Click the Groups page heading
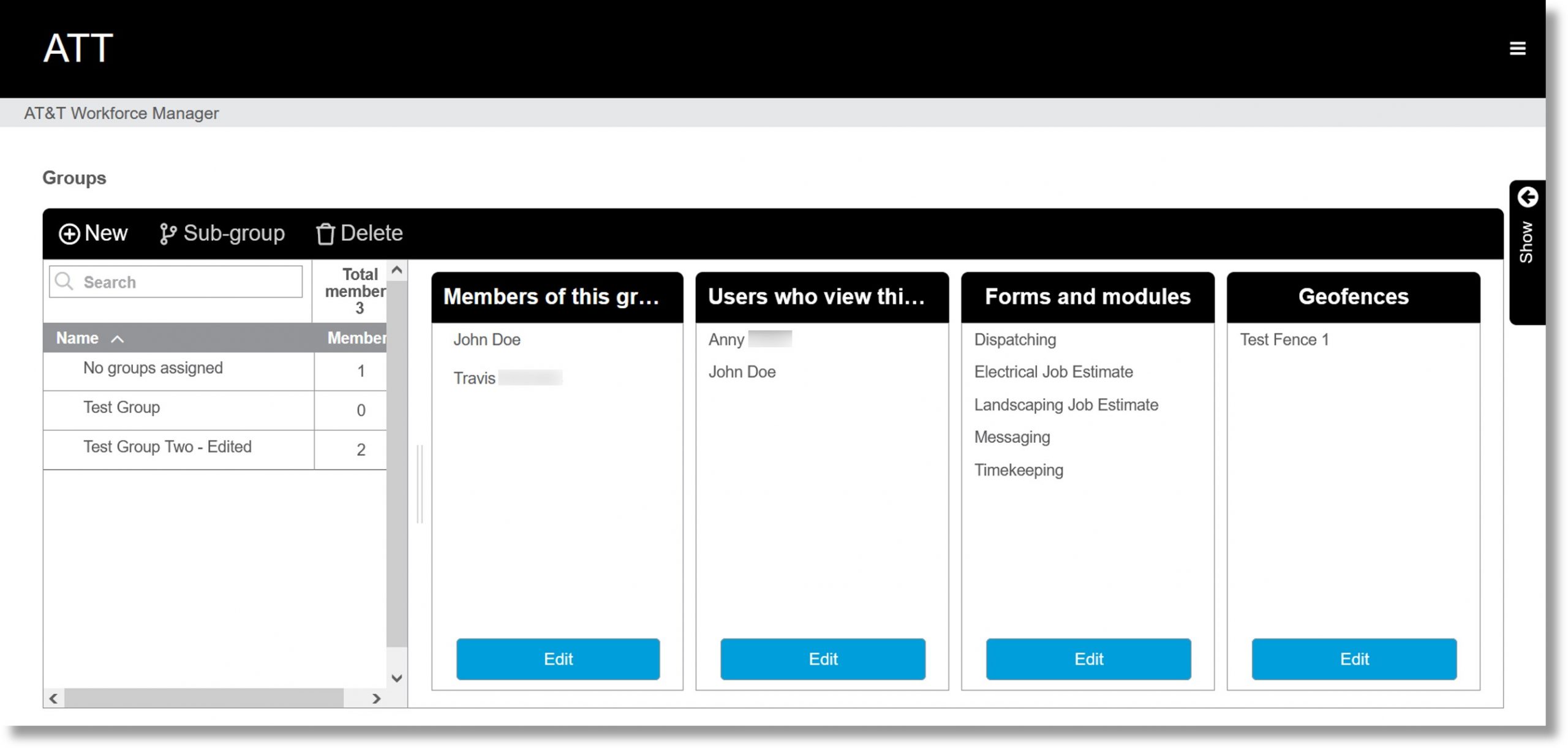The height and width of the screenshot is (748, 1568). pos(74,178)
